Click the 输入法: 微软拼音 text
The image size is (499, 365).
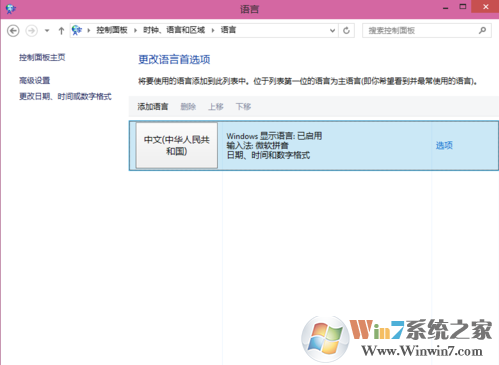click(x=257, y=145)
